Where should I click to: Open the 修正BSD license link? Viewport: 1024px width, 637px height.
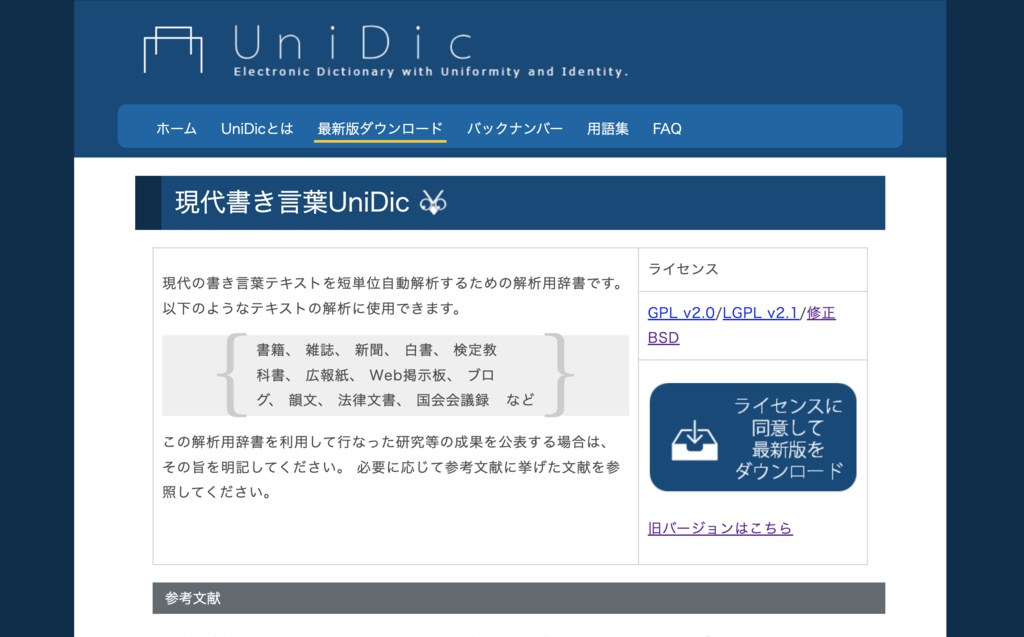click(x=821, y=313)
